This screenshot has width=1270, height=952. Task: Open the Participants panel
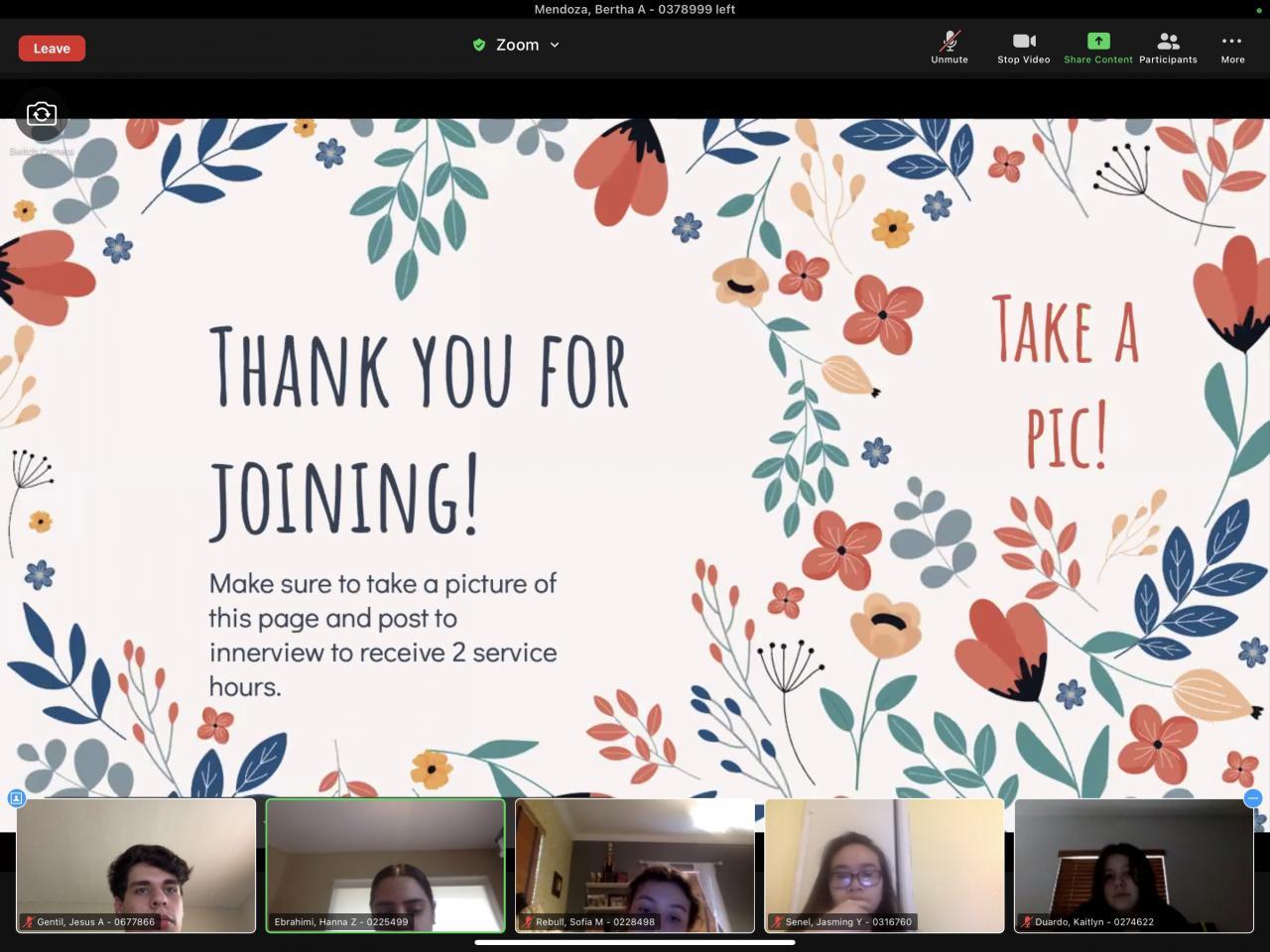tap(1168, 47)
